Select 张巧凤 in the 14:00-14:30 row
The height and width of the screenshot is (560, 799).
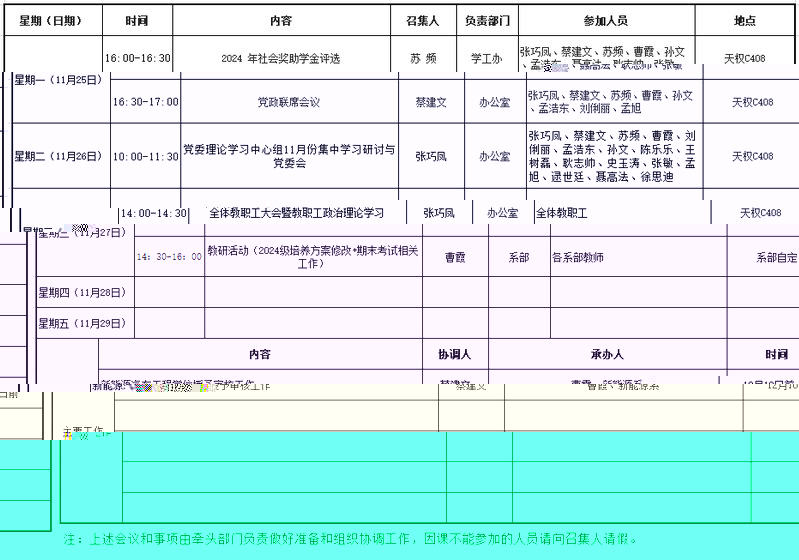[439, 213]
